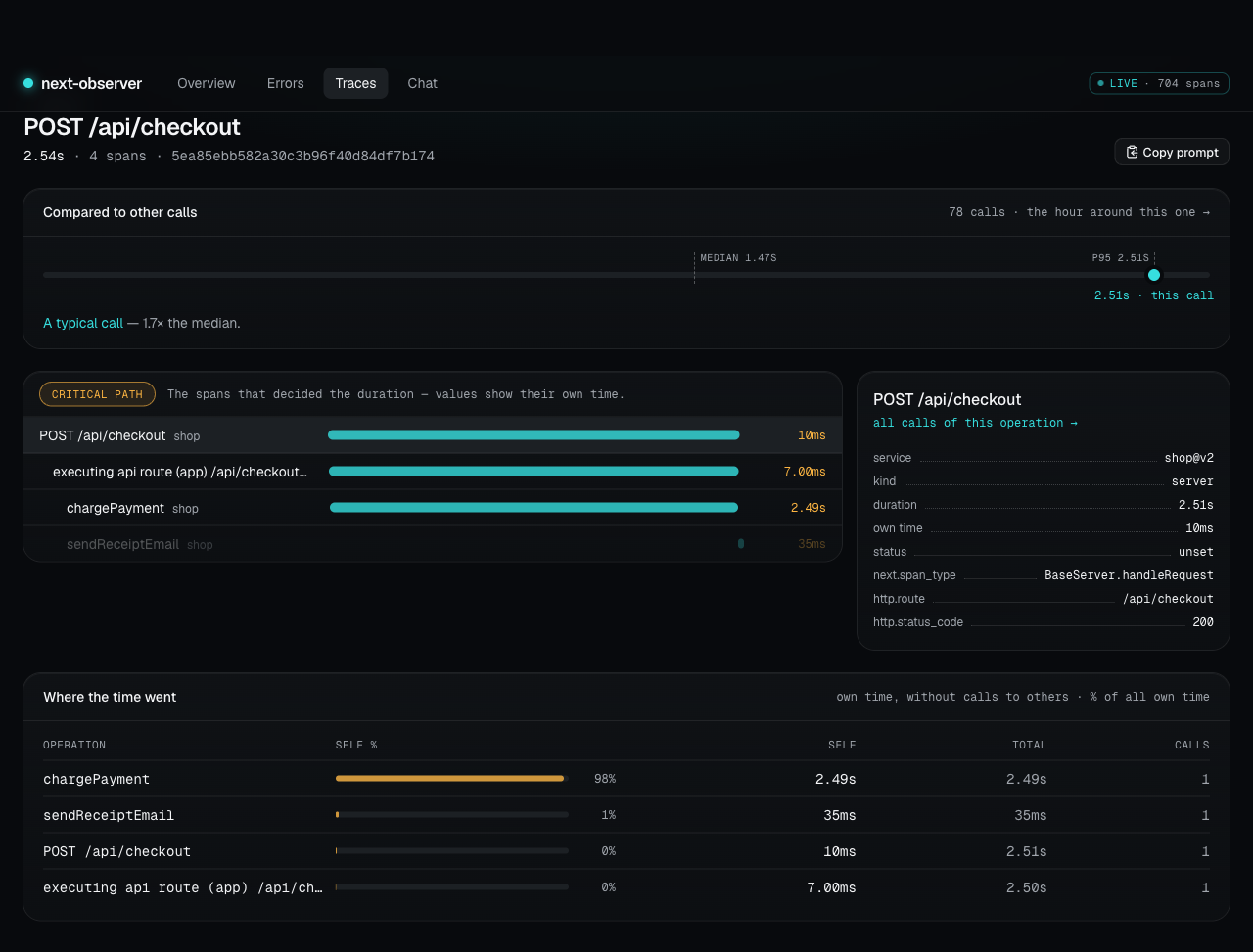The image size is (1253, 952).
Task: Click the trace ID 5ea85ebb582a30c3b96f40d84df7b174
Action: click(x=302, y=156)
